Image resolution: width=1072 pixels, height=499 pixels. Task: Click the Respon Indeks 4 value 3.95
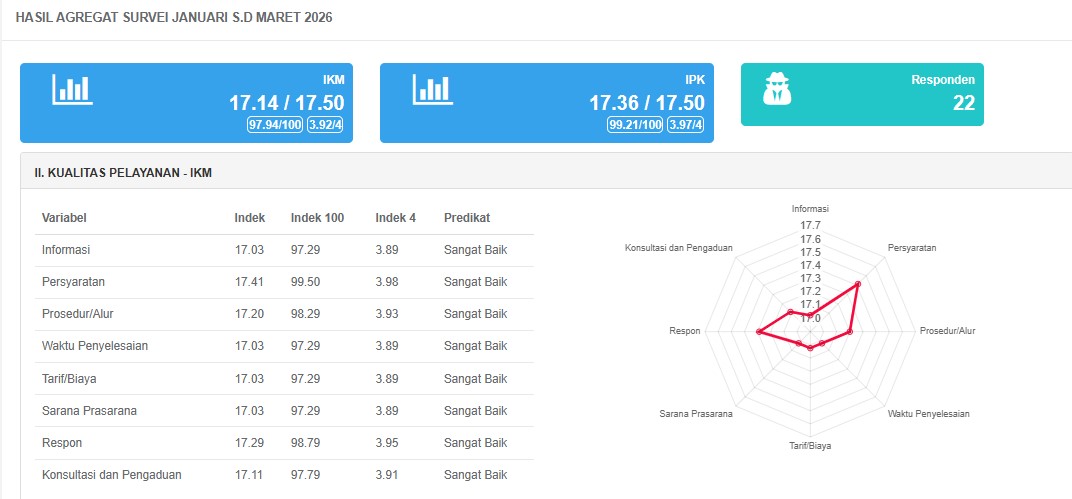(386, 443)
